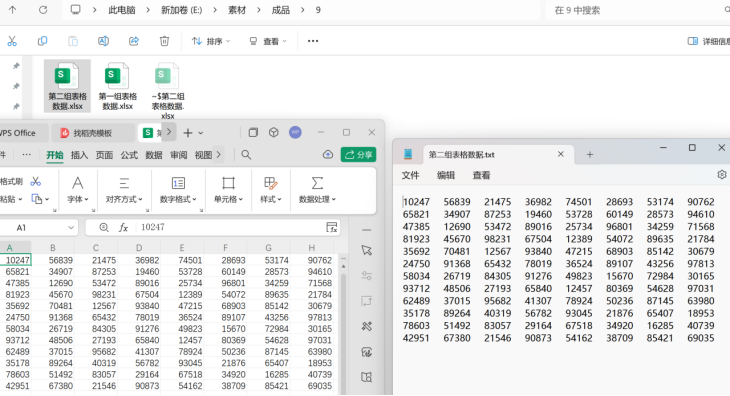
Task: Click the Share icon in Explorer toolbar
Action: (x=134, y=41)
